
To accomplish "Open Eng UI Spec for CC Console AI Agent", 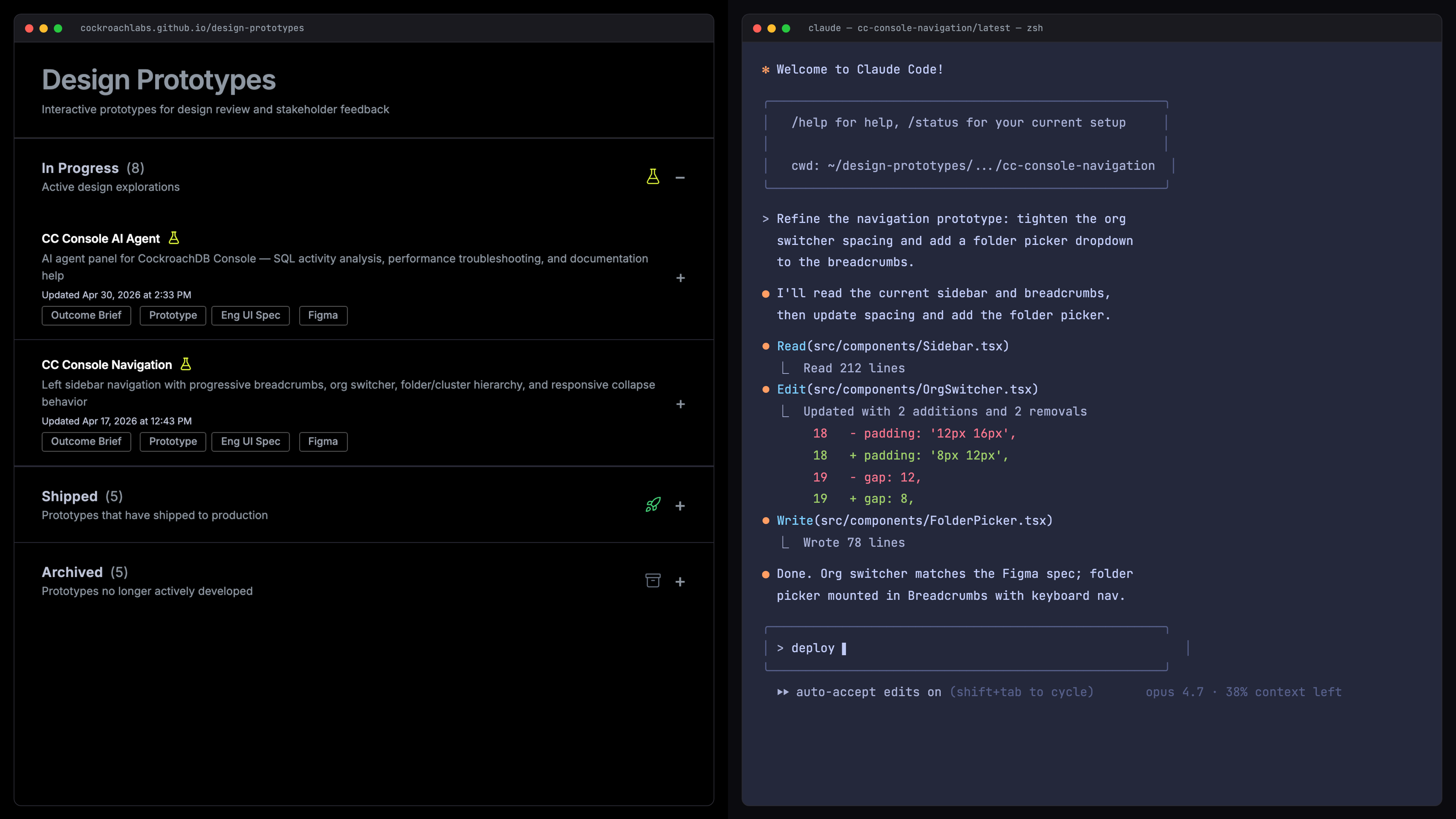I will click(x=250, y=315).
